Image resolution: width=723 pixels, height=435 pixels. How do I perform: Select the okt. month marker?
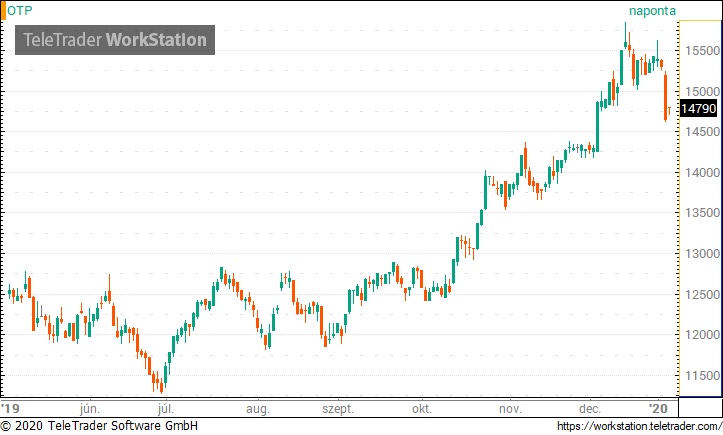(x=421, y=409)
